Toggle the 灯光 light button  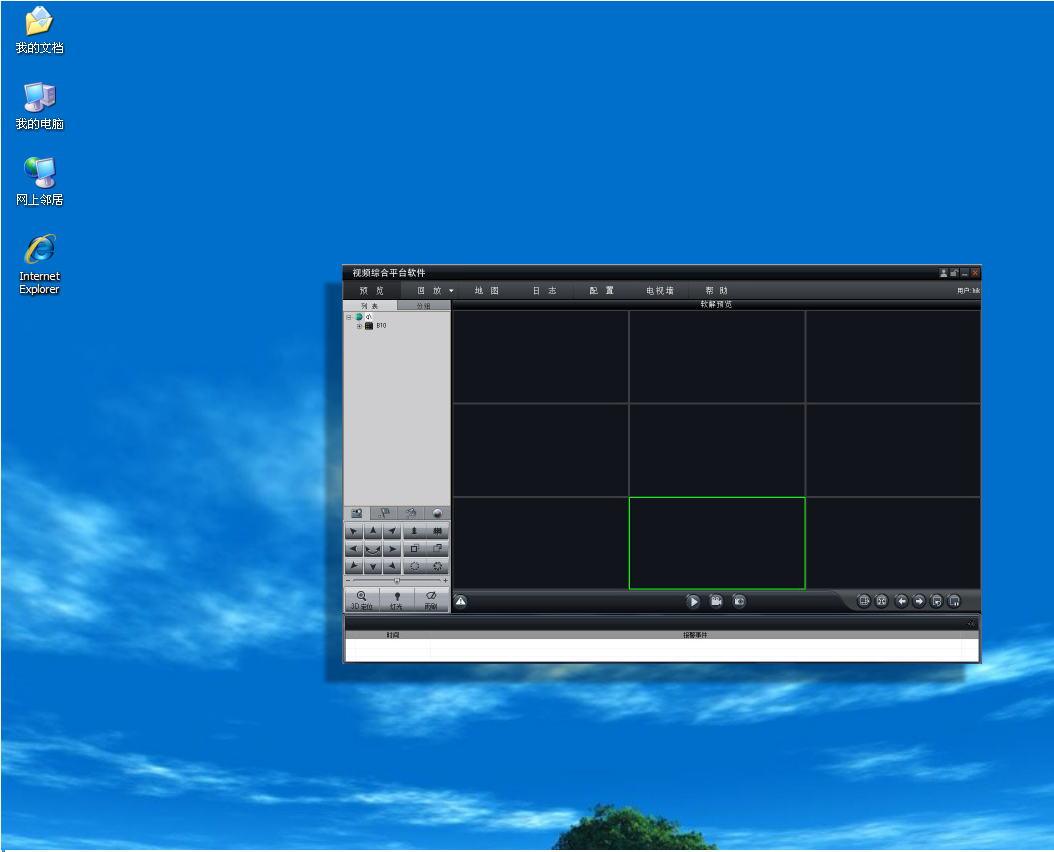[x=397, y=600]
